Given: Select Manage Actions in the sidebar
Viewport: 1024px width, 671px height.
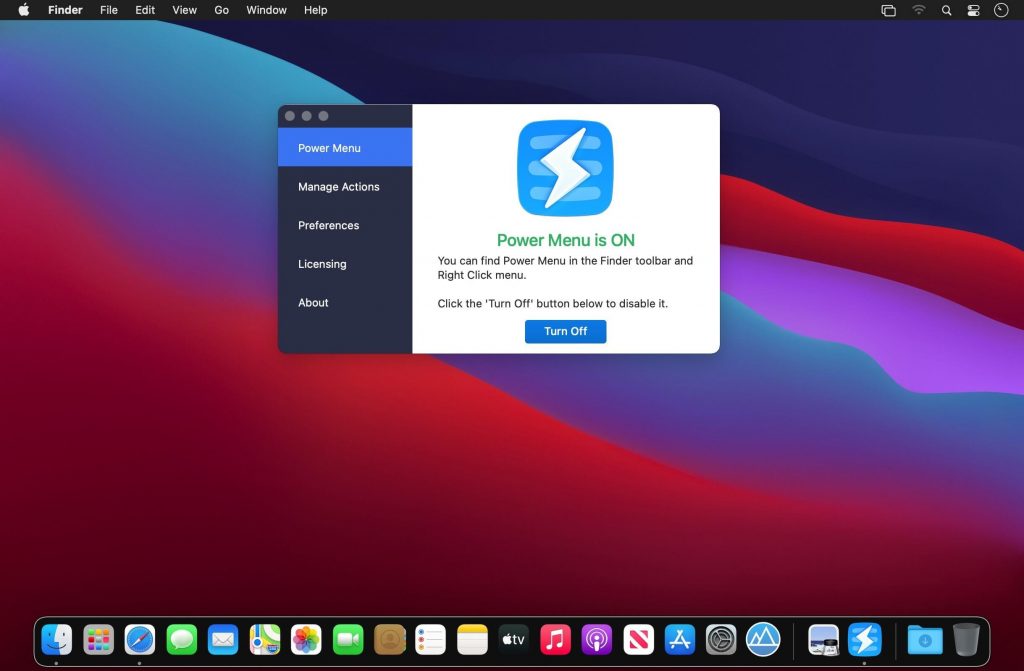Looking at the screenshot, I should coord(338,187).
